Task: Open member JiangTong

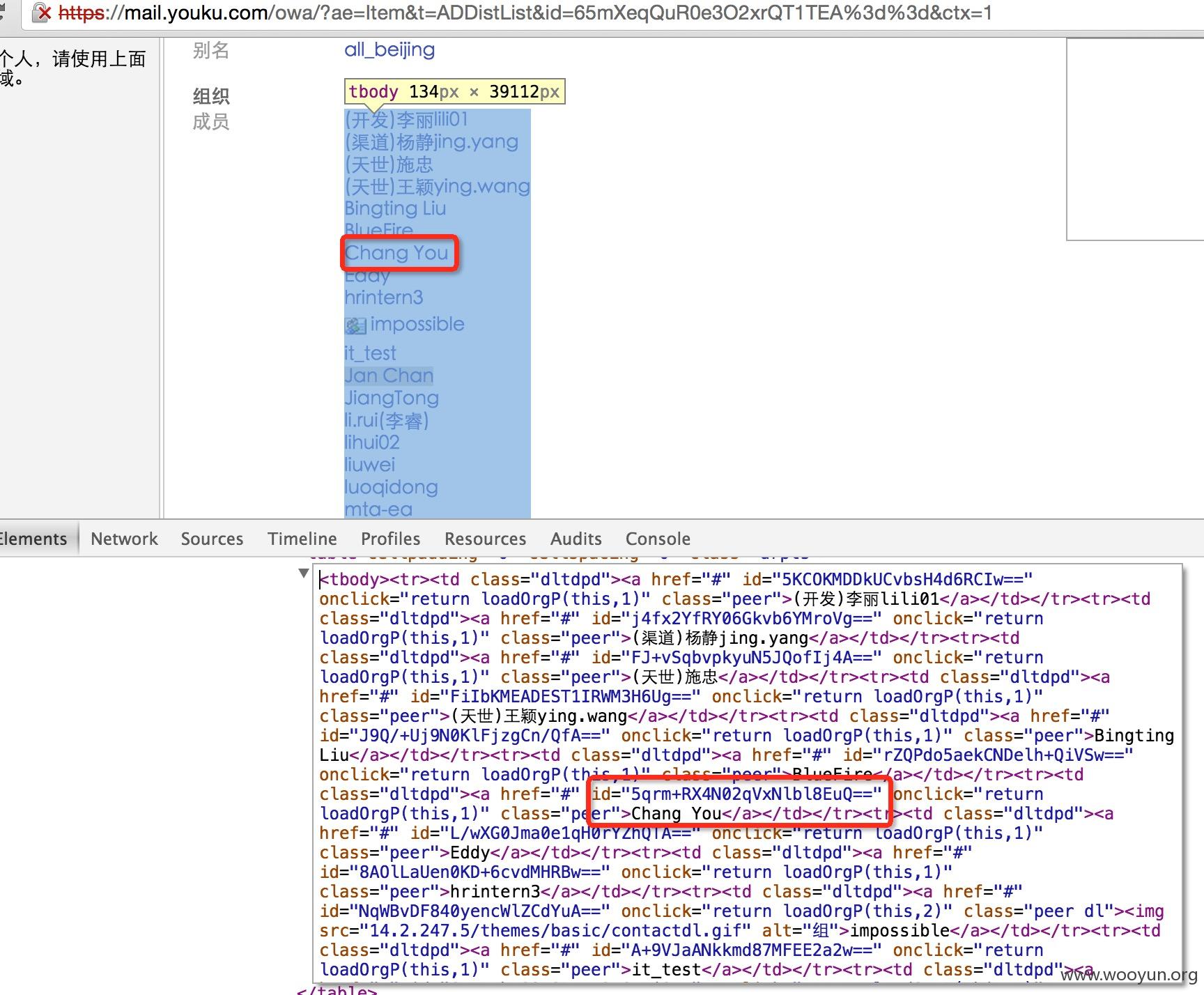Action: point(392,398)
